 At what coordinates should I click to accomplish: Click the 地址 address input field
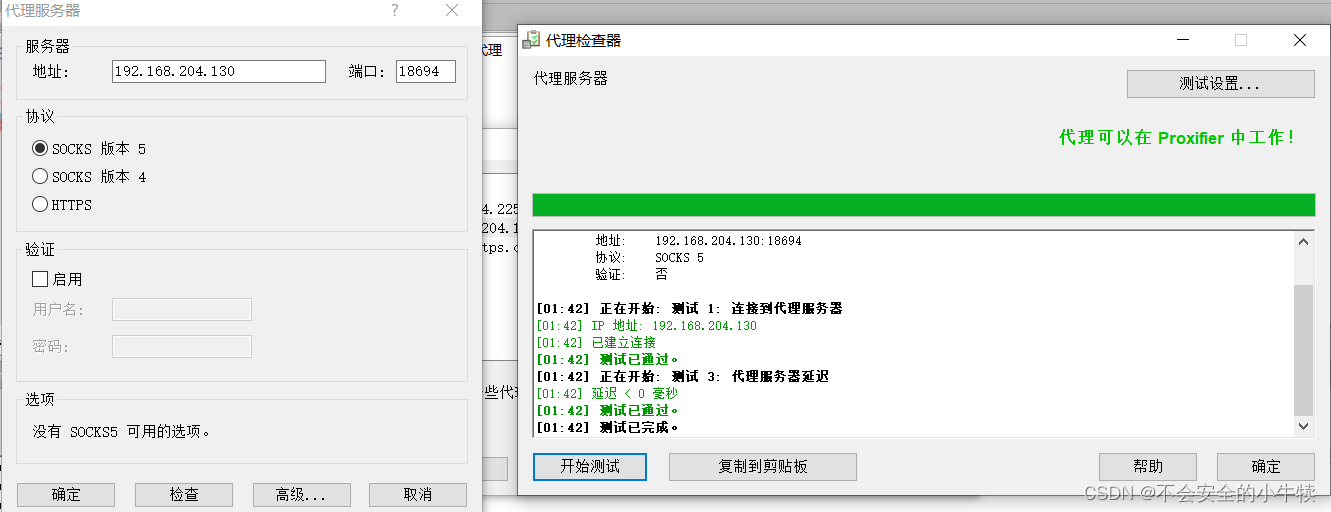pyautogui.click(x=218, y=71)
